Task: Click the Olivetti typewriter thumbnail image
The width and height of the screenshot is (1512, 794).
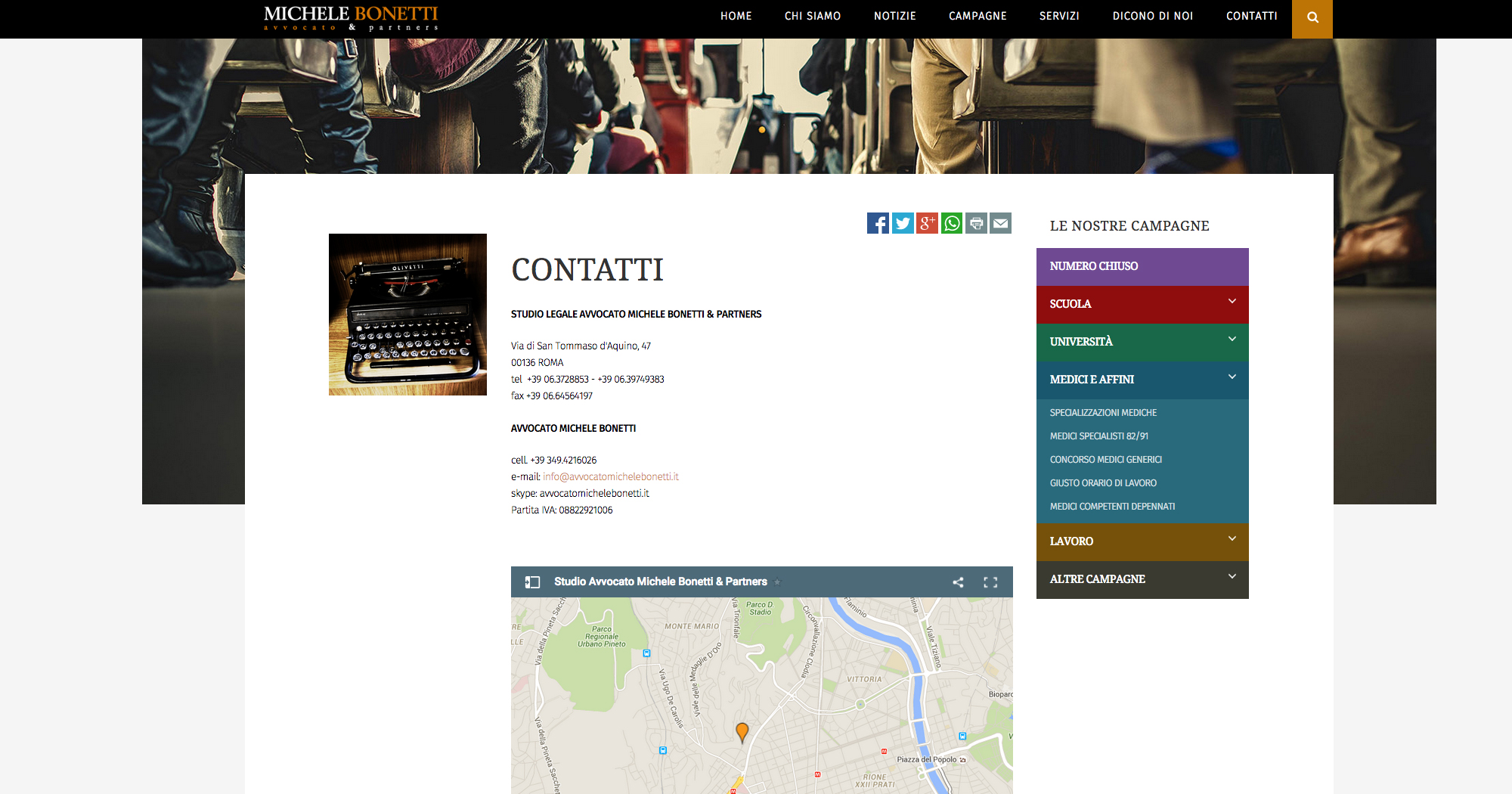Action: pyautogui.click(x=407, y=315)
